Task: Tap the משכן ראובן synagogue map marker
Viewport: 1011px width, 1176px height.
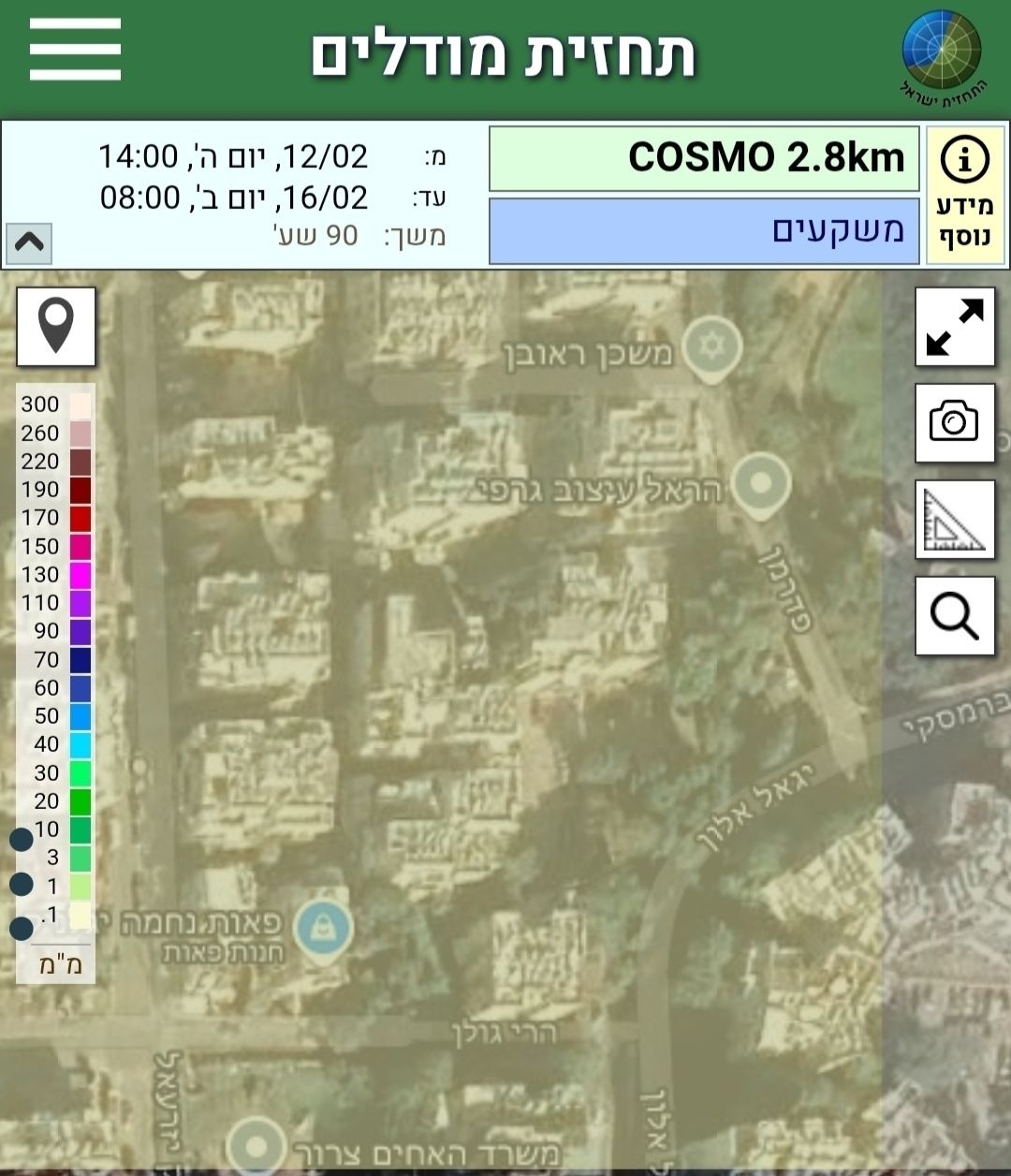Action: [712, 347]
